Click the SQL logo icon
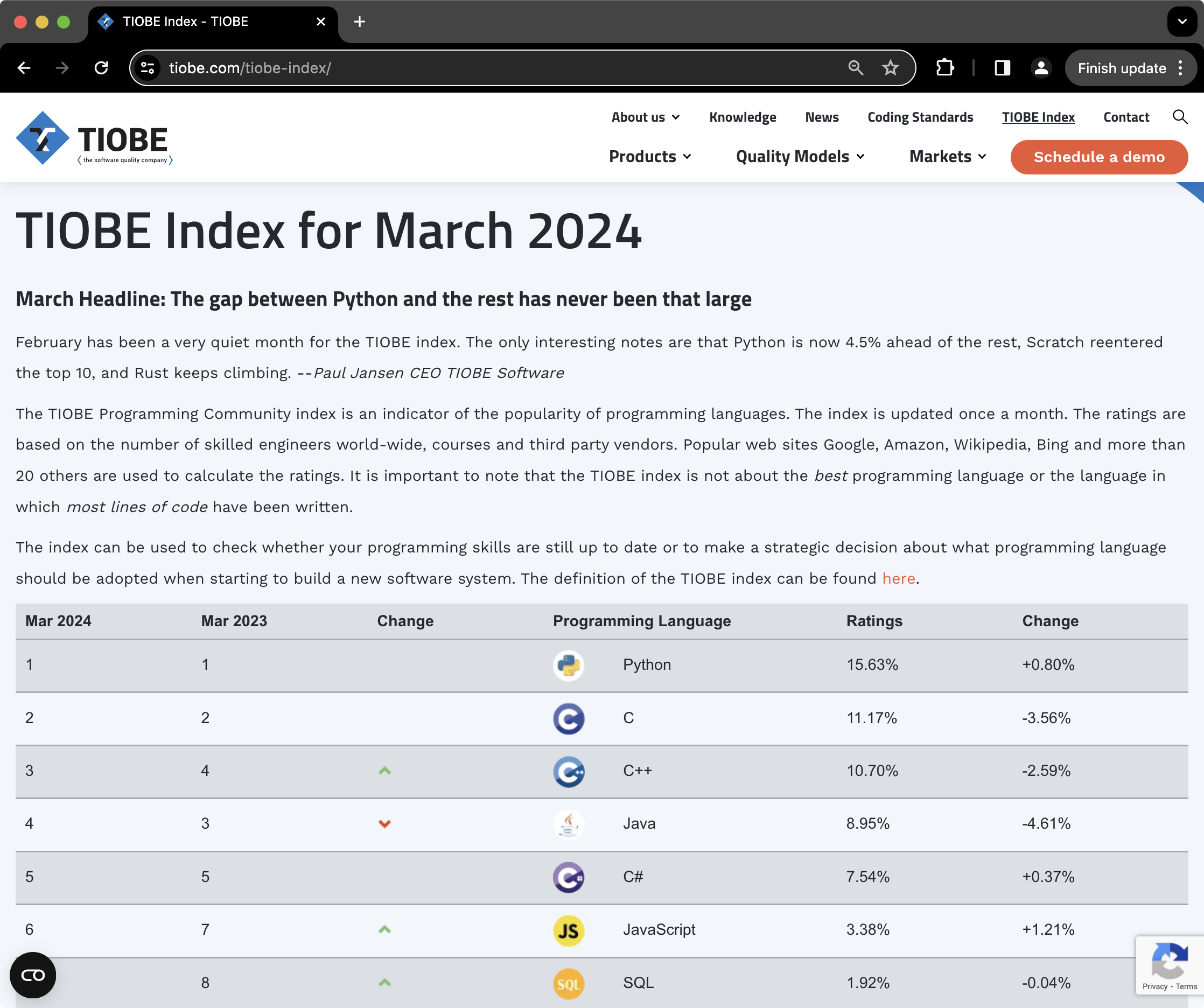The width and height of the screenshot is (1204, 1008). [569, 983]
